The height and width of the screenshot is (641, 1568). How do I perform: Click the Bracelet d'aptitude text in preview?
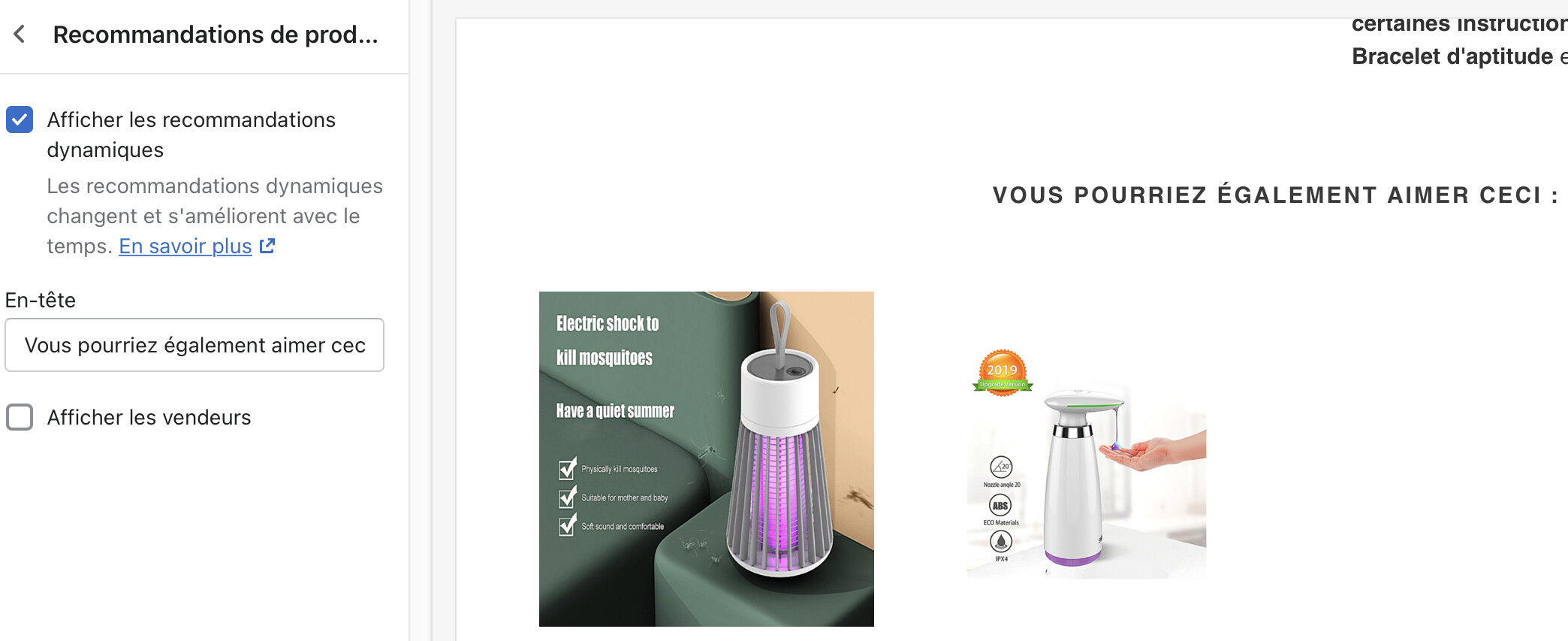(x=1452, y=56)
